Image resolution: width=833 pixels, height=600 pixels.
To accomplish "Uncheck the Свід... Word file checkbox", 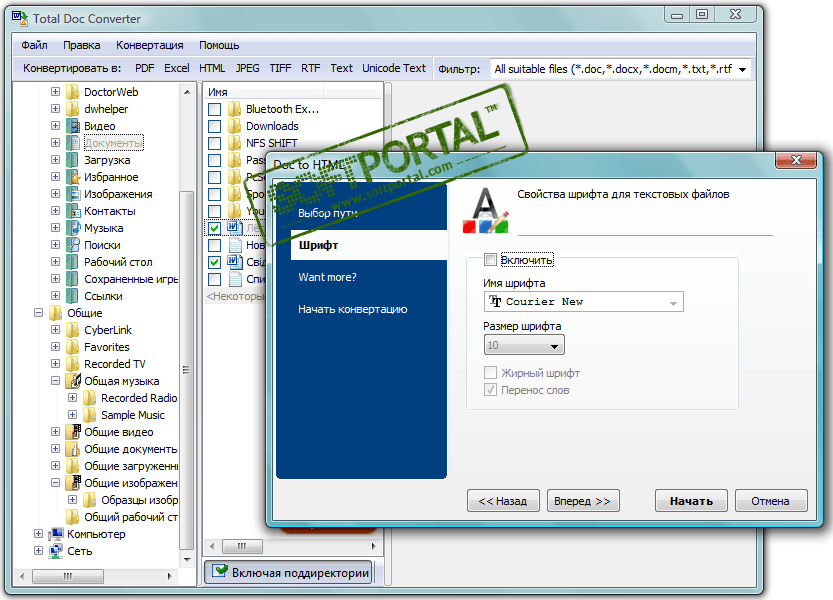I will coord(215,263).
